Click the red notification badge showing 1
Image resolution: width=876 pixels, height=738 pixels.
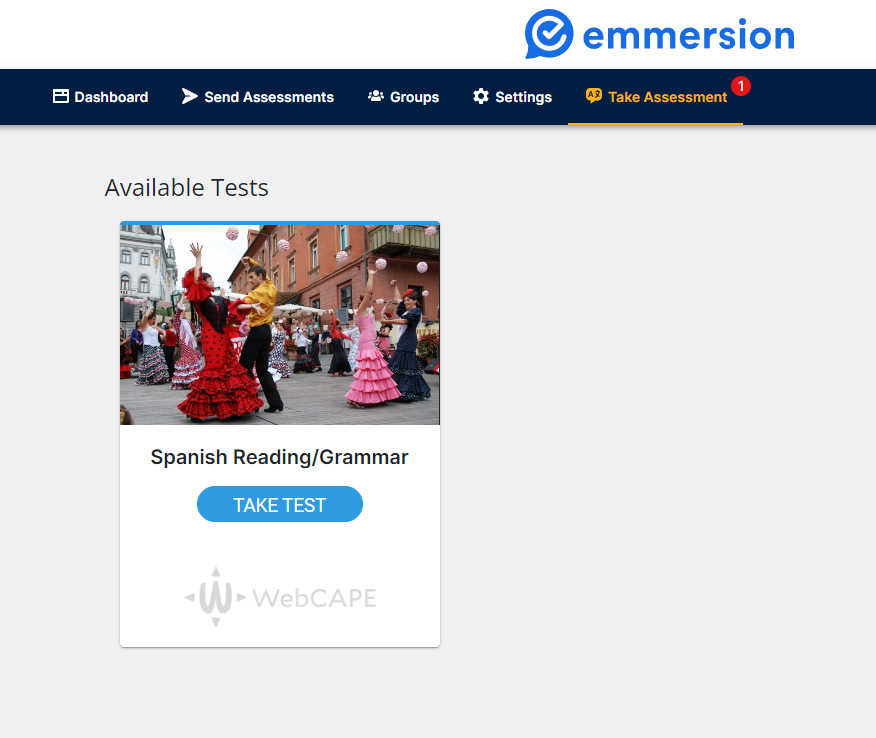[741, 86]
